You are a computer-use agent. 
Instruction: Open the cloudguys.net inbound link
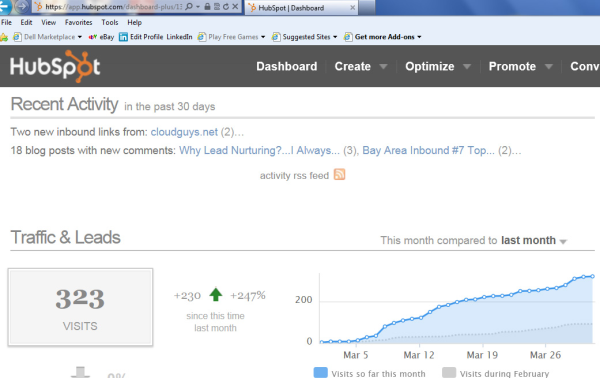(184, 132)
